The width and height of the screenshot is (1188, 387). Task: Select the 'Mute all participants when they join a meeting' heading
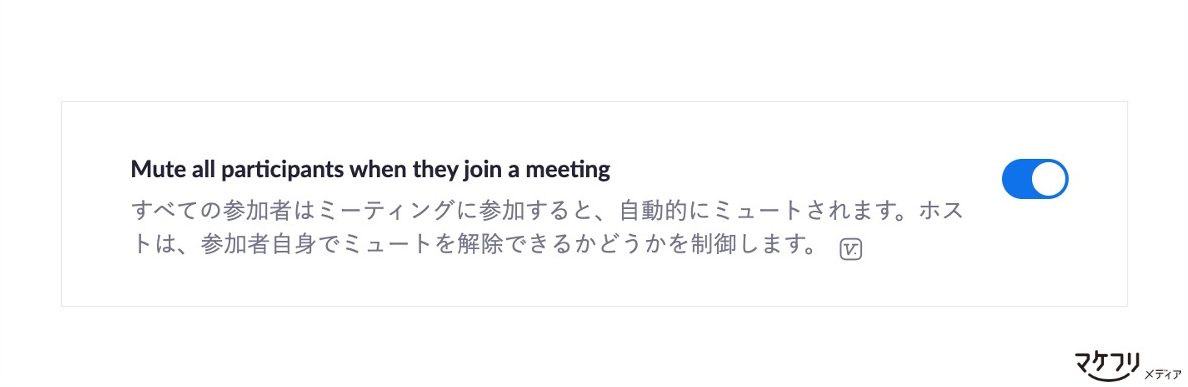[370, 169]
